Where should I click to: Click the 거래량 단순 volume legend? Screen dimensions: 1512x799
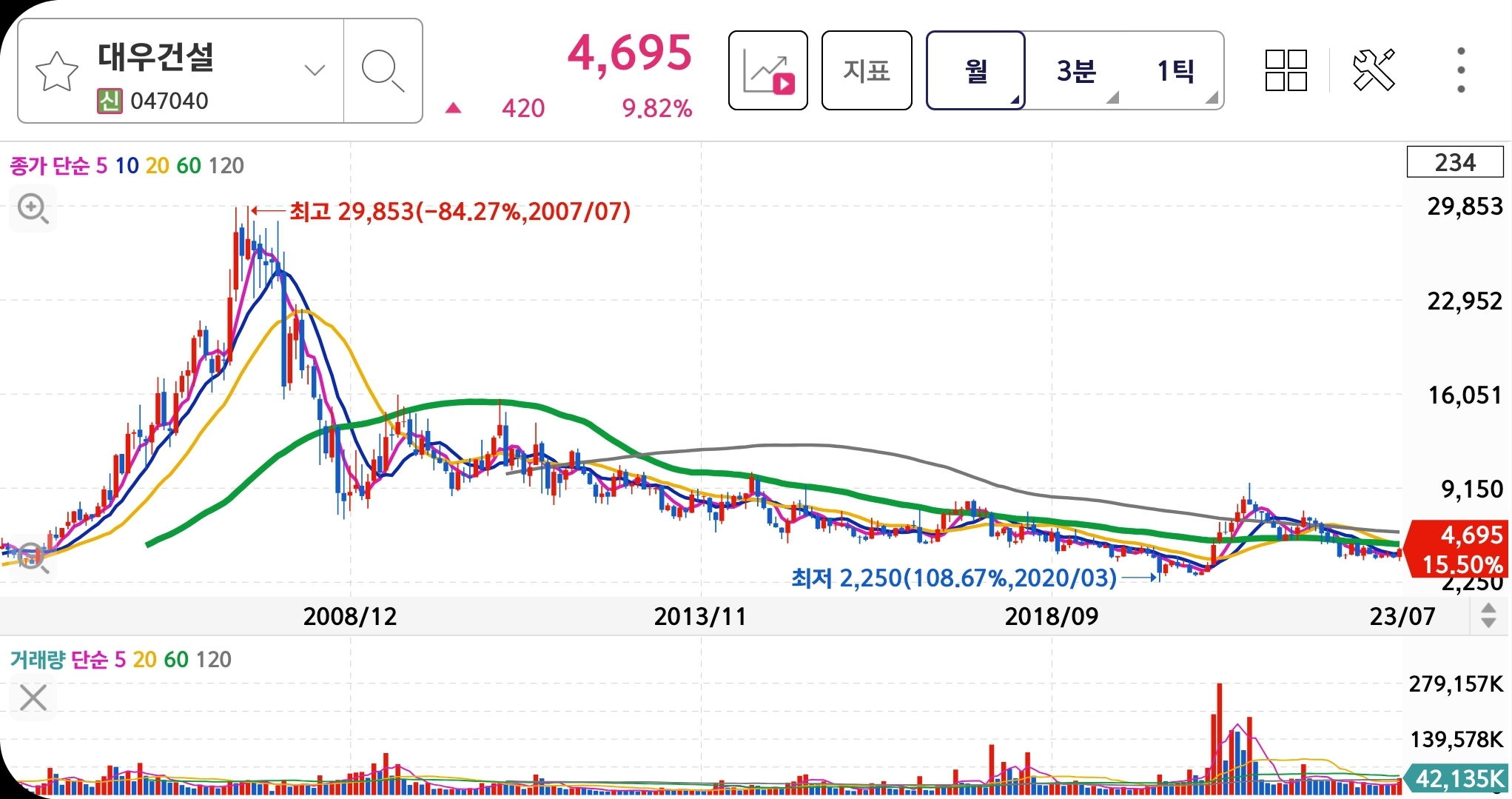[x=59, y=660]
